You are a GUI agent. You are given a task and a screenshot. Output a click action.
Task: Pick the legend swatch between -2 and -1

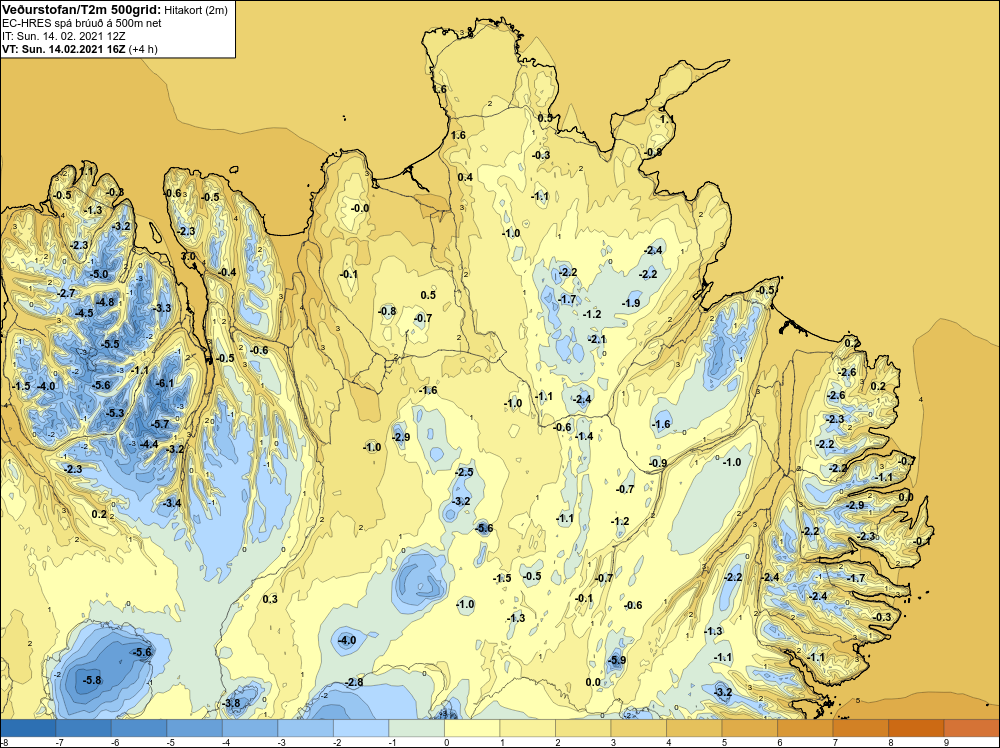pyautogui.click(x=361, y=728)
